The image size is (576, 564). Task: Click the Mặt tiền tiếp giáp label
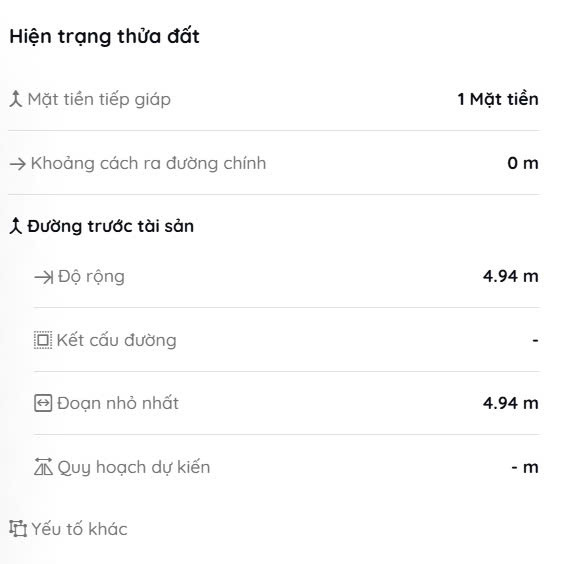pyautogui.click(x=99, y=100)
